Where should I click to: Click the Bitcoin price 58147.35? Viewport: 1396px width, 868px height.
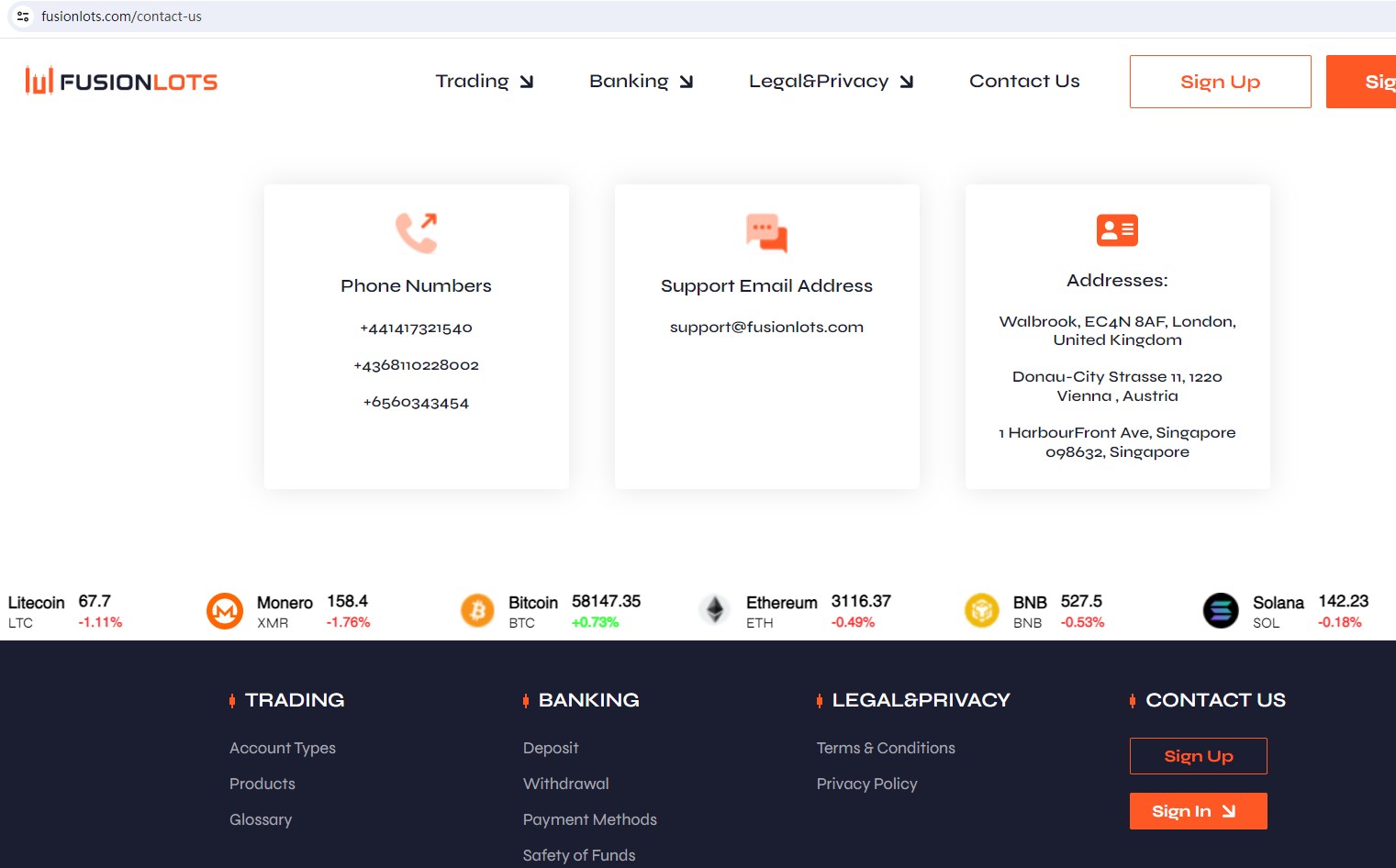[x=606, y=602]
